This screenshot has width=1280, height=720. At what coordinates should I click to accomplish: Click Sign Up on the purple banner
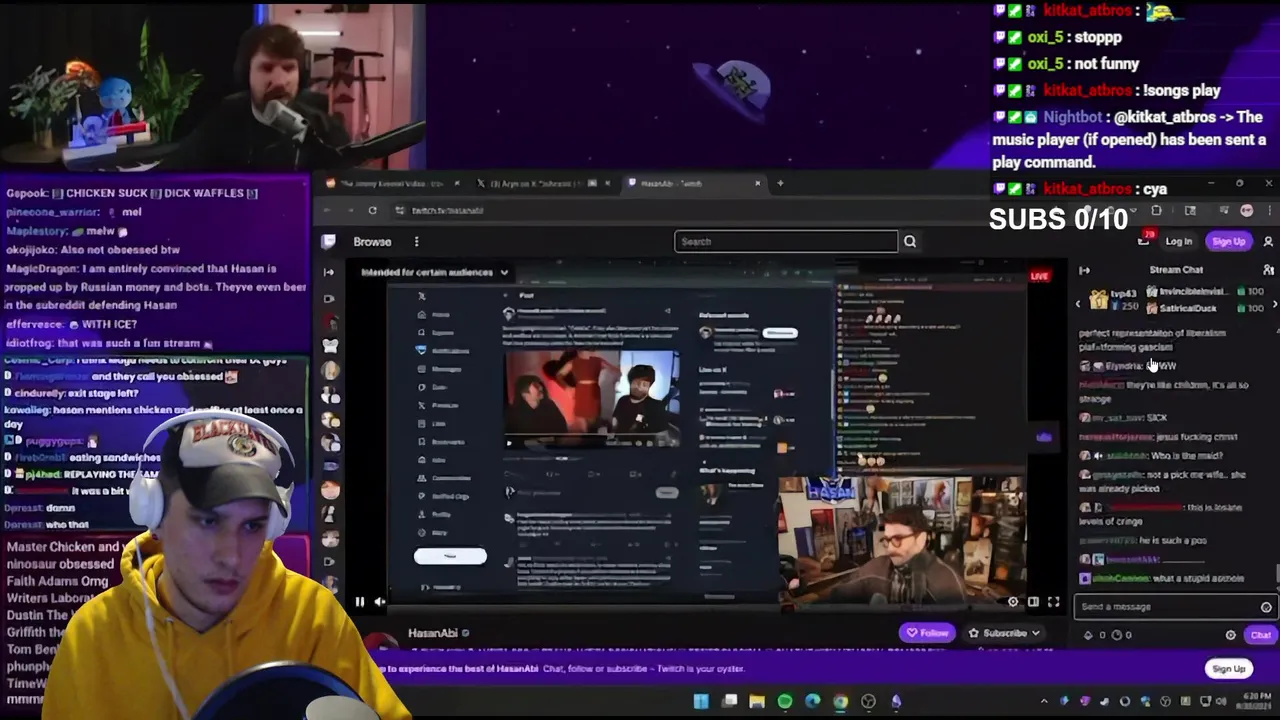1228,669
